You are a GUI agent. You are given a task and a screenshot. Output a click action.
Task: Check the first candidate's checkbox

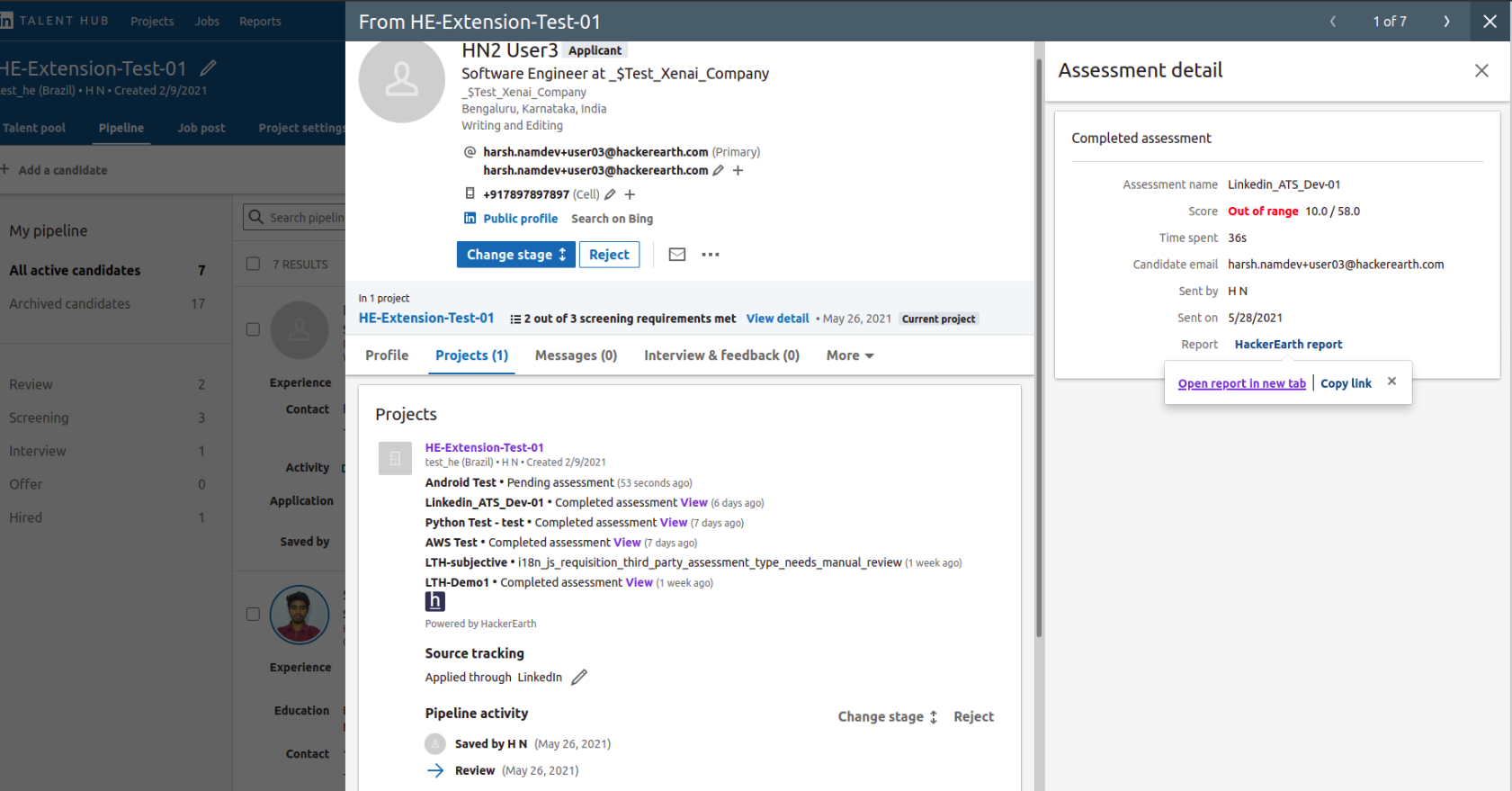pyautogui.click(x=254, y=329)
